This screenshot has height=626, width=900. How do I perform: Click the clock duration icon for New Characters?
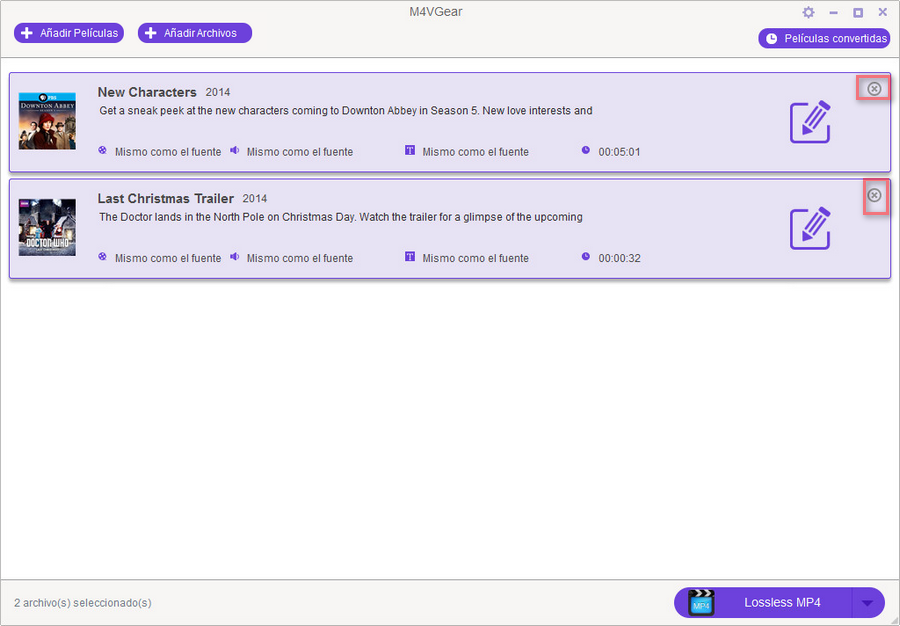pyautogui.click(x=585, y=150)
